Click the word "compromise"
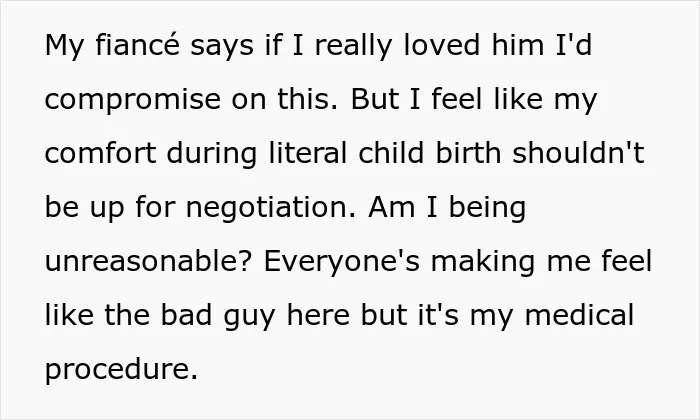 click(133, 99)
